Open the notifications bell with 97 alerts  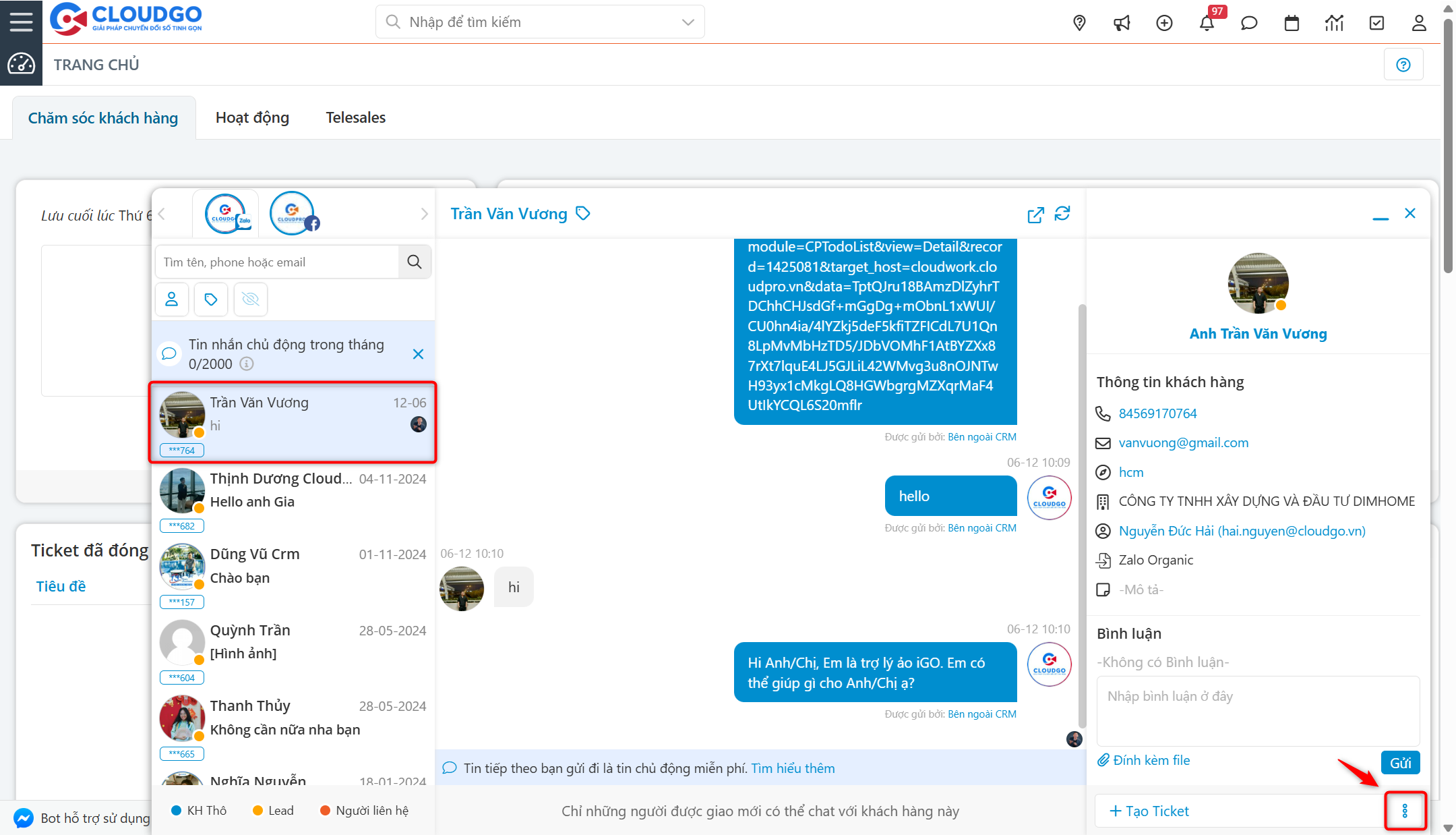click(1208, 22)
